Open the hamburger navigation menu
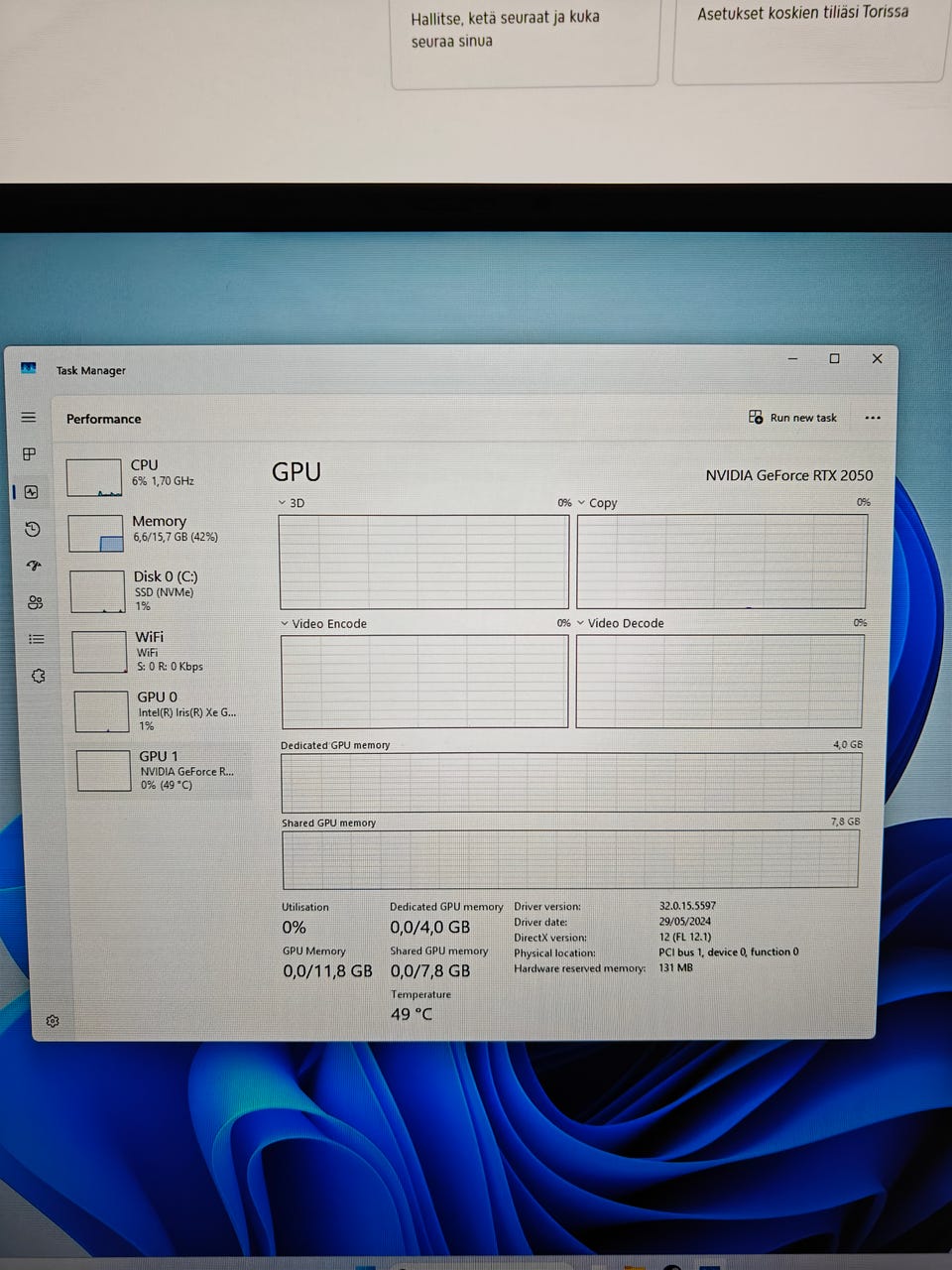Image resolution: width=952 pixels, height=1270 pixels. [x=29, y=418]
